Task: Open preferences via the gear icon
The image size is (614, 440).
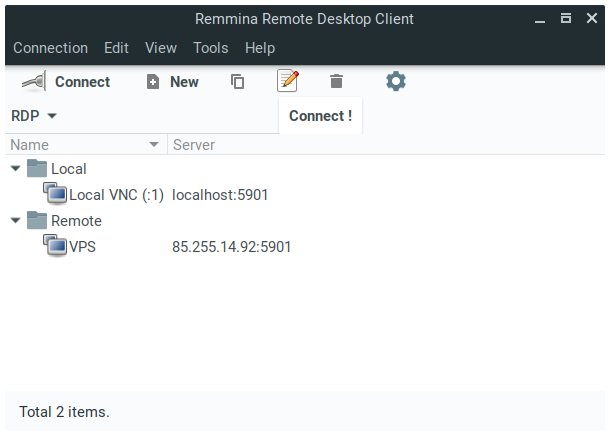Action: (396, 81)
